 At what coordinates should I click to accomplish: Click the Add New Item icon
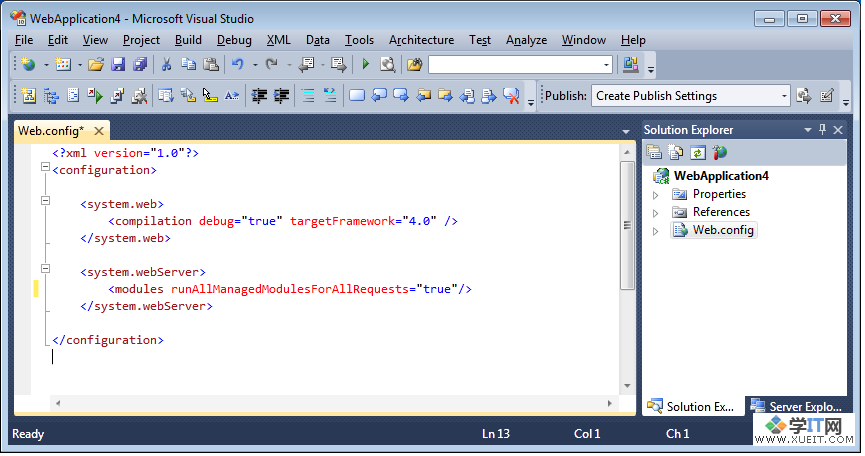(x=63, y=65)
